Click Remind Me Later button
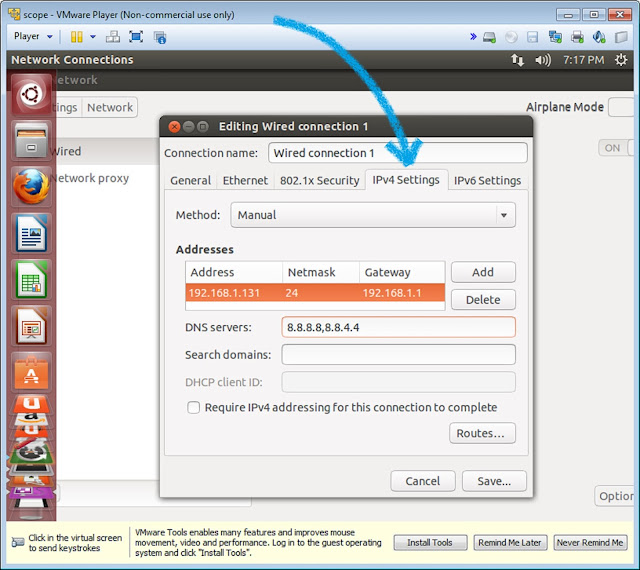The image size is (640, 570). 510,543
